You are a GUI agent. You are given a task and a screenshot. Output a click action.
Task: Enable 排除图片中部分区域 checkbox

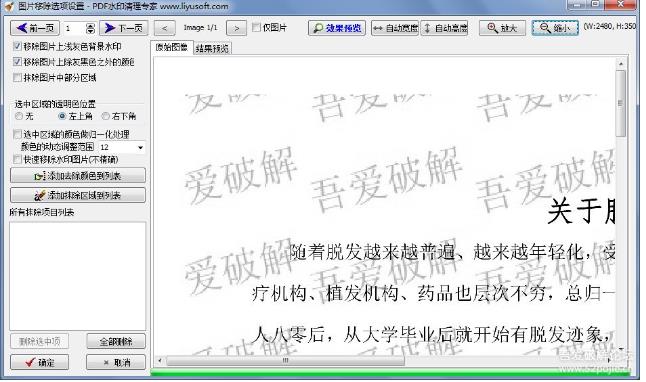point(17,77)
